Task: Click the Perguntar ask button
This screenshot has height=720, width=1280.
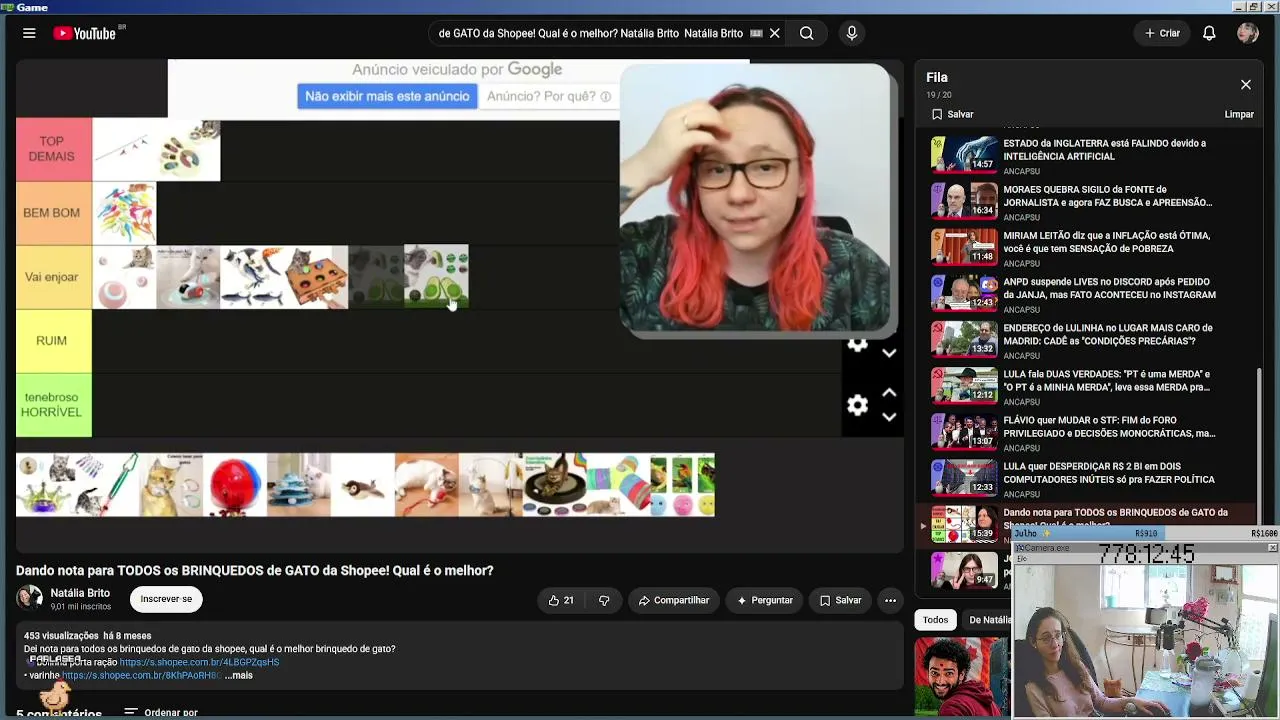Action: tap(765, 600)
